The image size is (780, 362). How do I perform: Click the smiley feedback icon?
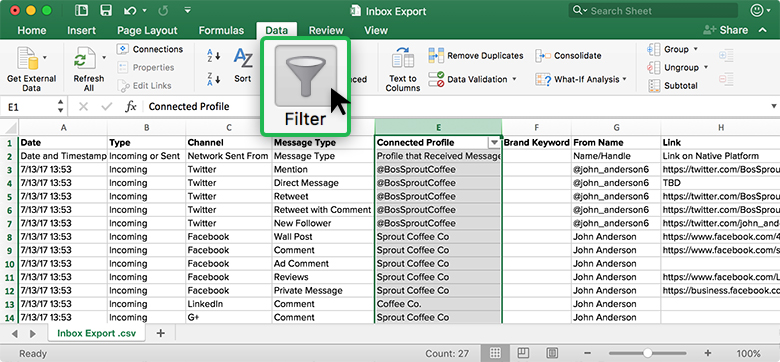tap(757, 10)
